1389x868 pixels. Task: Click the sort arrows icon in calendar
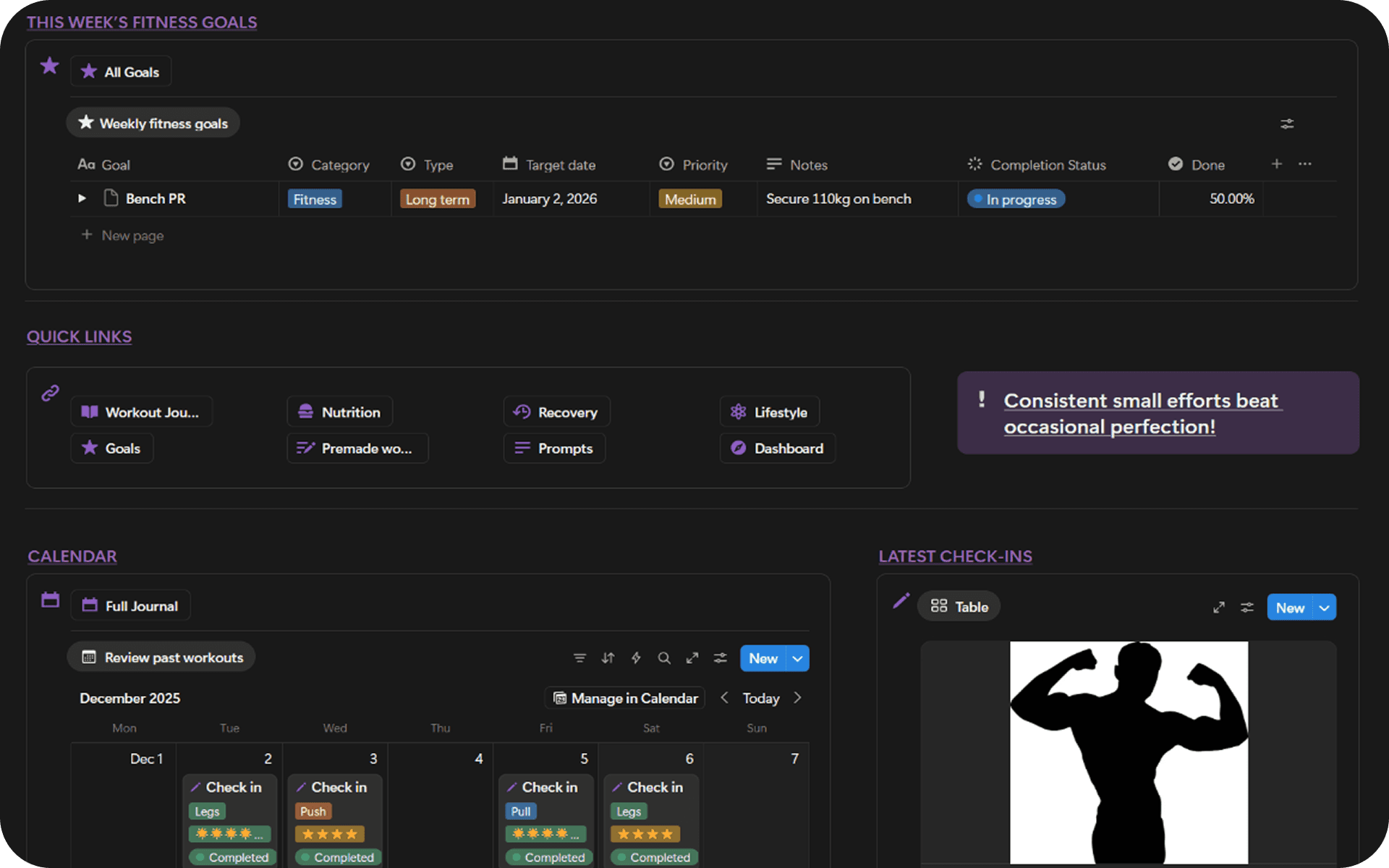(608, 658)
